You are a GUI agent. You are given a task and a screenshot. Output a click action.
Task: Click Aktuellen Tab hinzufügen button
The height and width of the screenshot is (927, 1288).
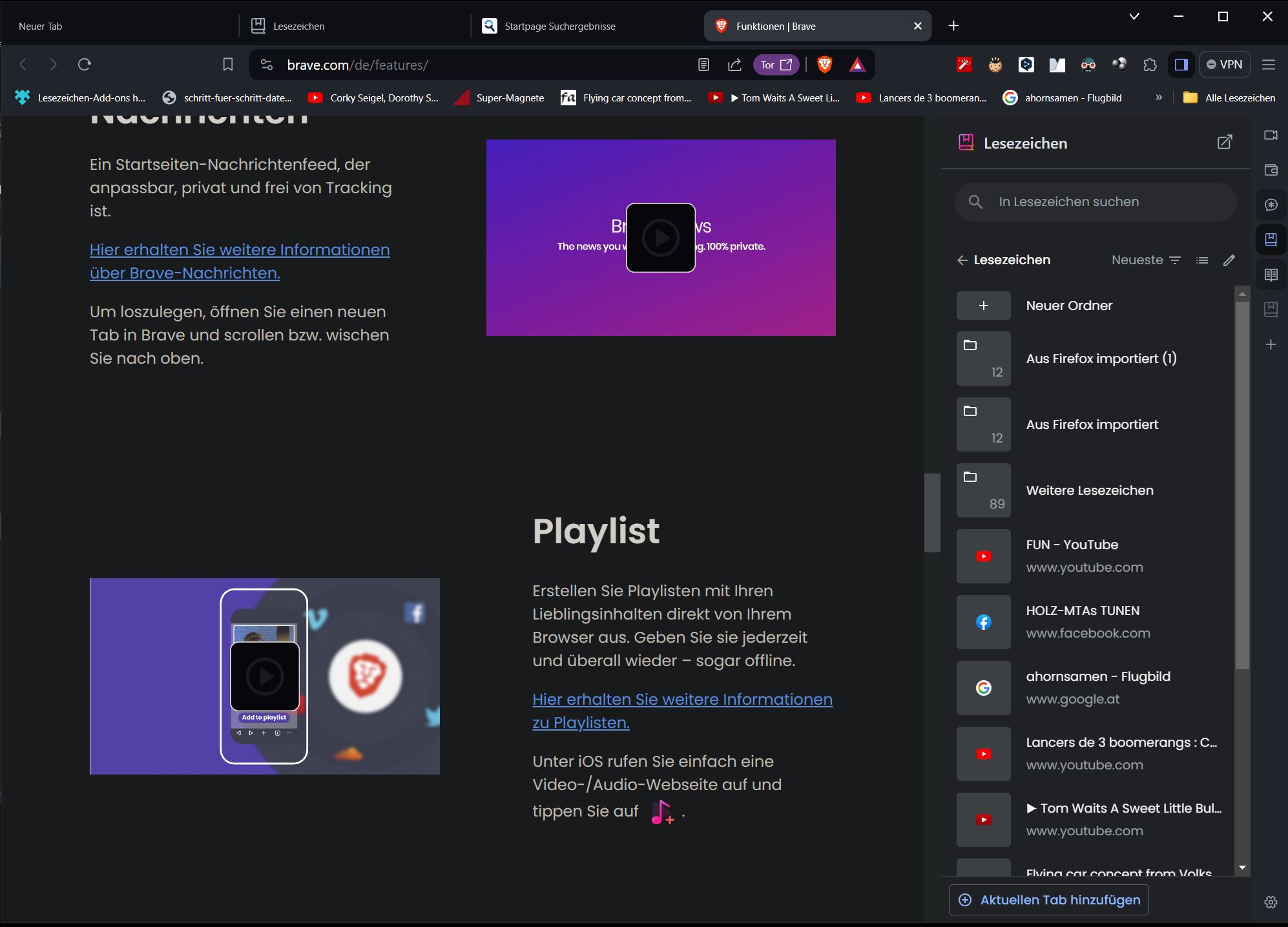click(1049, 900)
